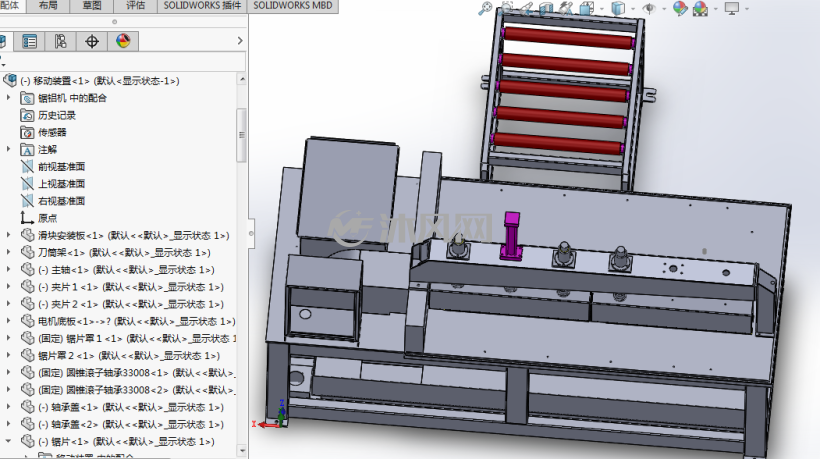Select the 移动装置<1> assembly node
The image size is (820, 459).
[100, 81]
